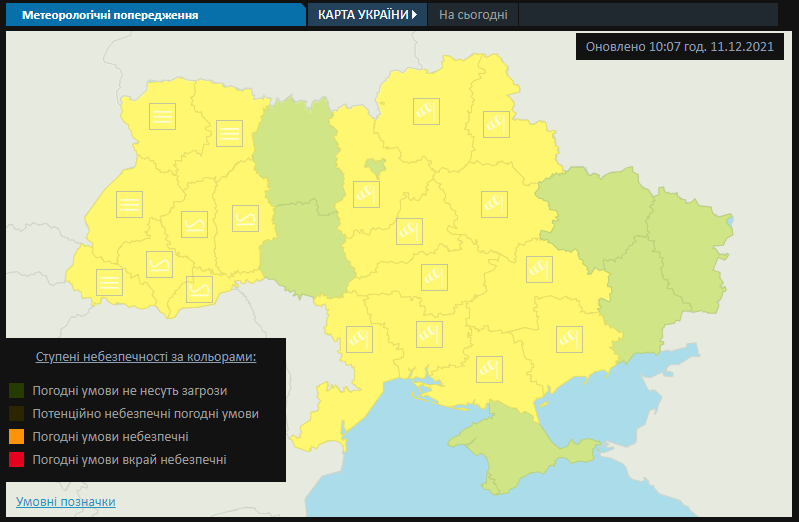Select the icy road icon on Chernivtsi region

click(199, 289)
